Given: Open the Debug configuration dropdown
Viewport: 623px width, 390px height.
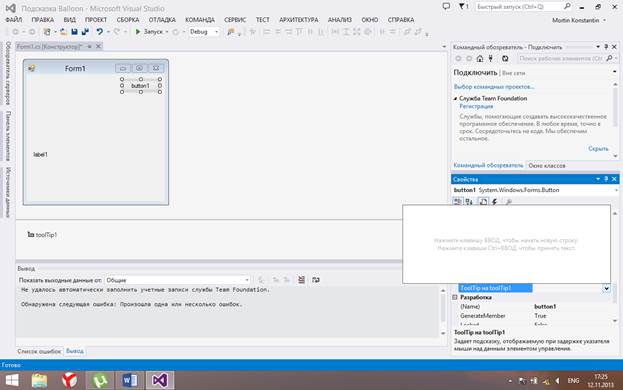Looking at the screenshot, I should pos(204,32).
